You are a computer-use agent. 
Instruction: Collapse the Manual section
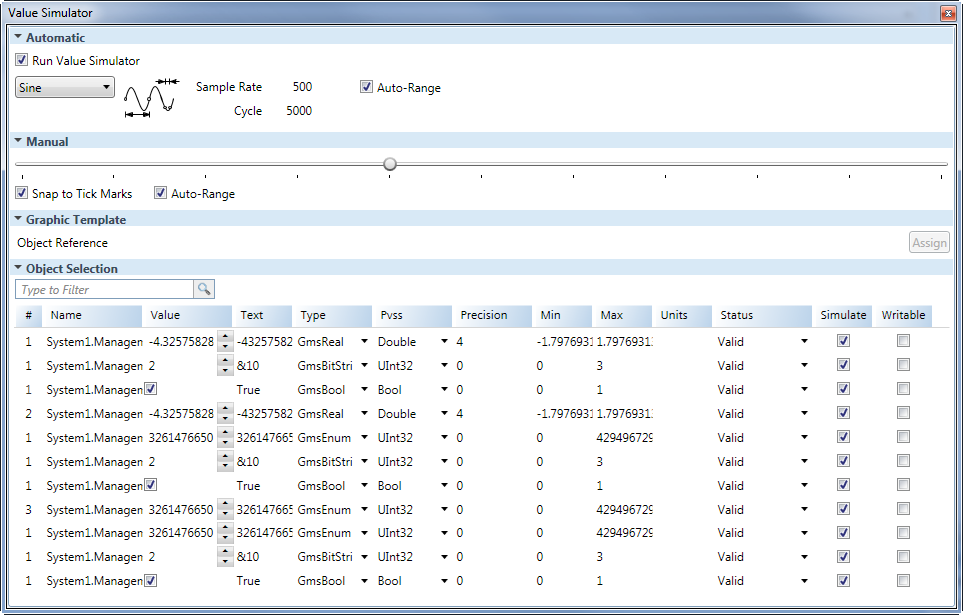coord(18,141)
